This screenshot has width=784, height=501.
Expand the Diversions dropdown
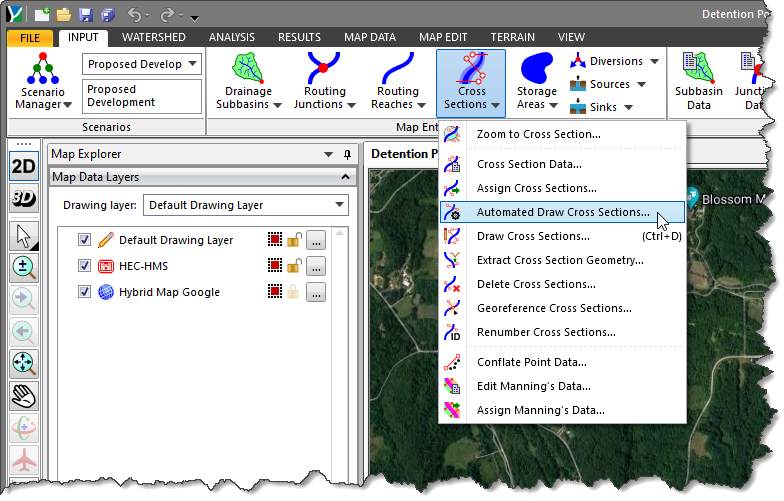click(x=654, y=61)
